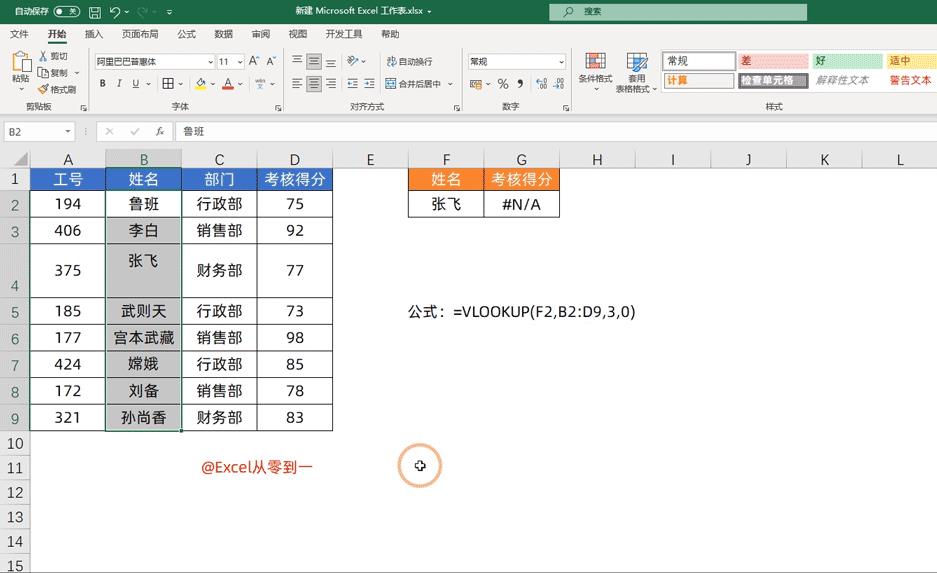Increase font size with the large A icon

click(x=254, y=61)
